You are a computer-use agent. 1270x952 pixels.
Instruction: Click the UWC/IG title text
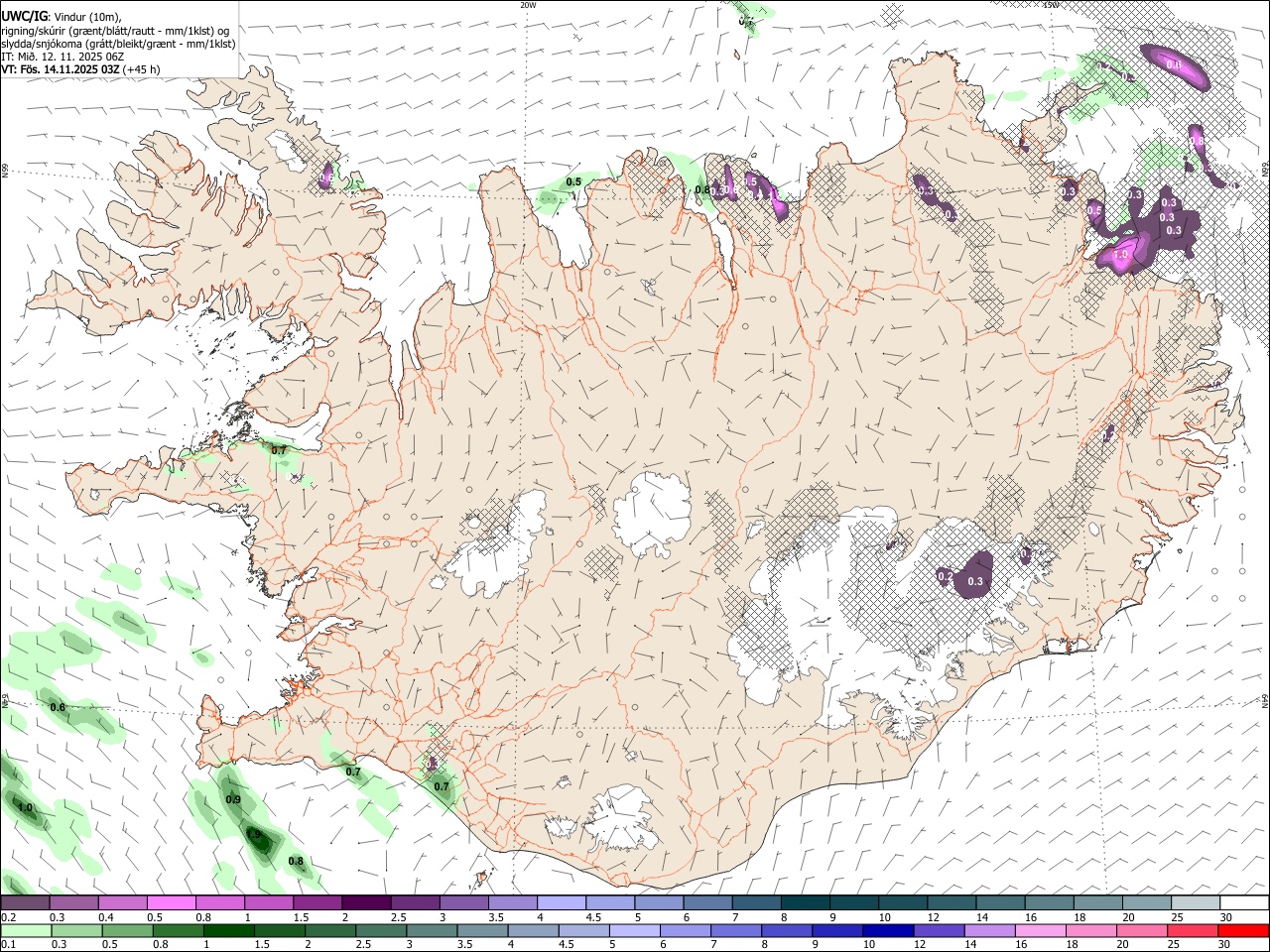25,16
